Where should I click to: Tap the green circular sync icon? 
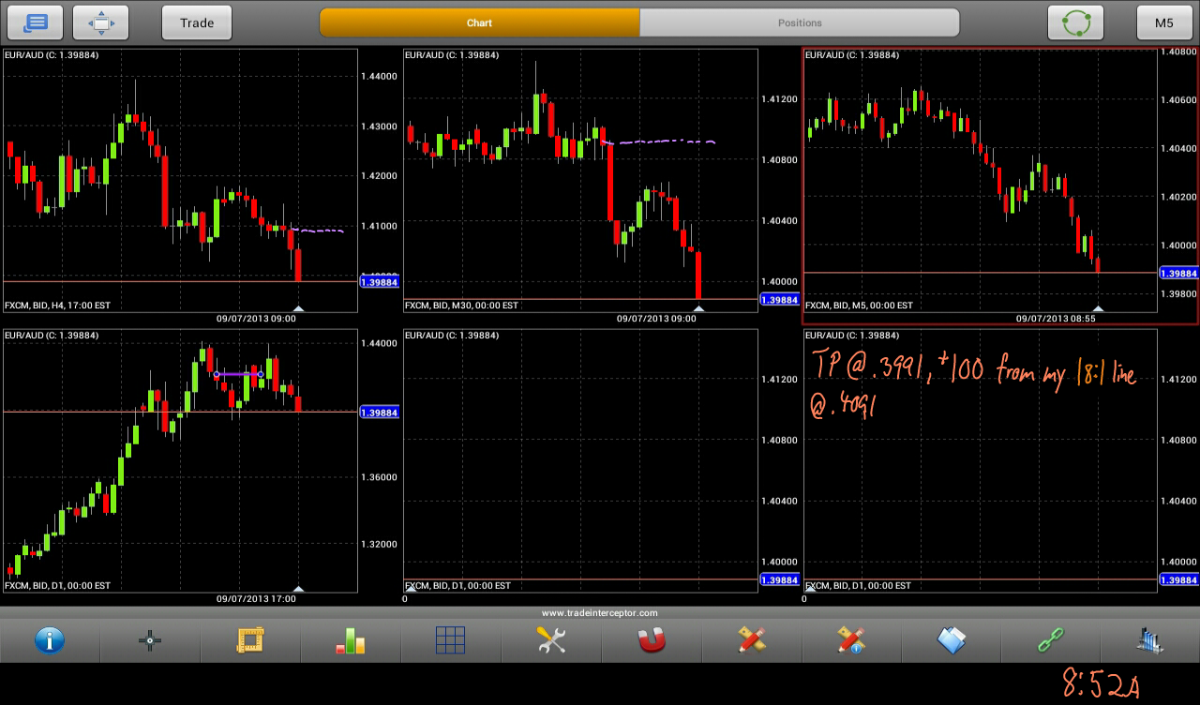[1075, 22]
